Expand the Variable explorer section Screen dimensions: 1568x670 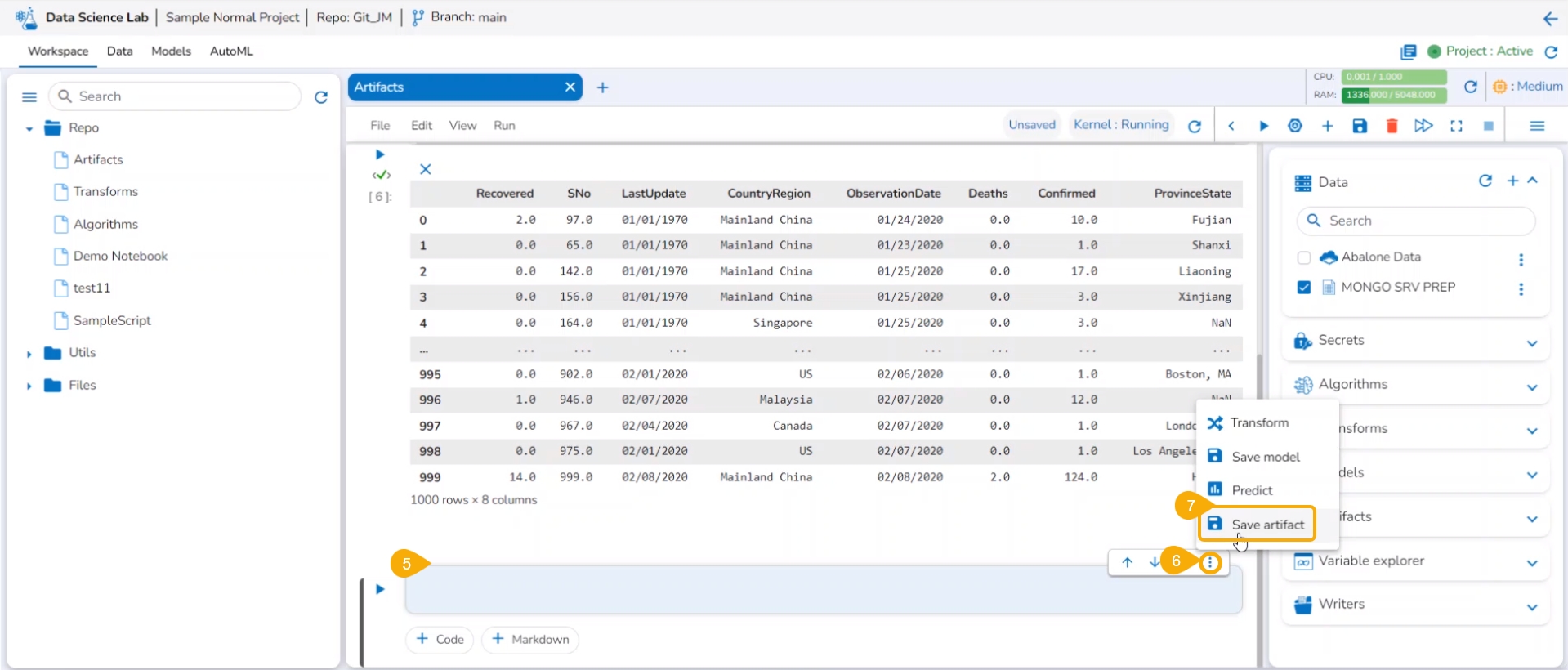pos(1532,563)
